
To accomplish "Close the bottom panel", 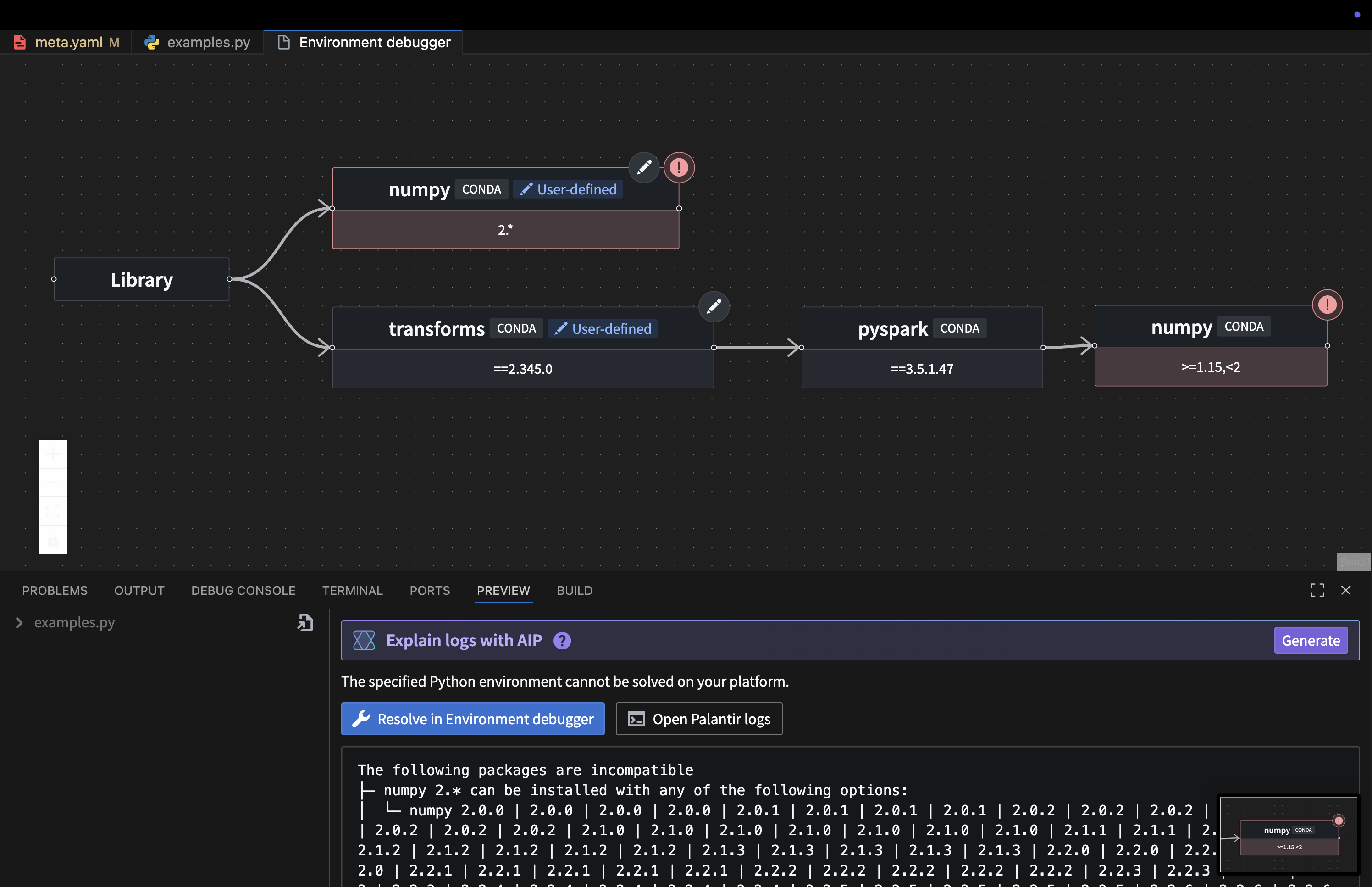I will 1345,590.
